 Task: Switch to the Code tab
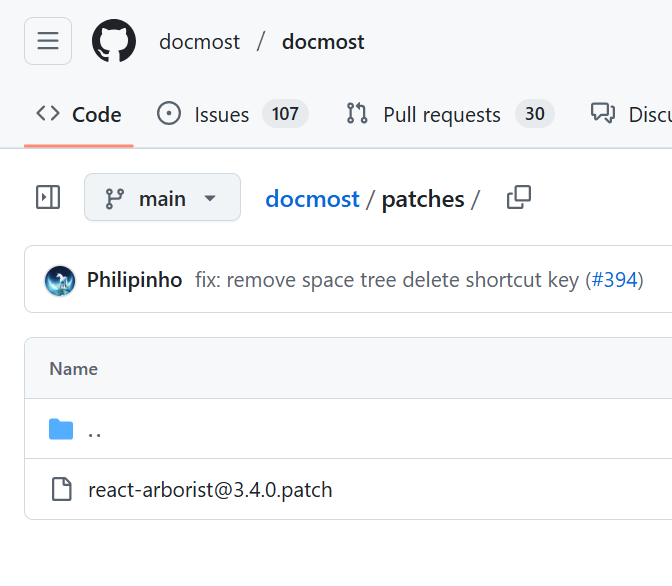coord(79,114)
